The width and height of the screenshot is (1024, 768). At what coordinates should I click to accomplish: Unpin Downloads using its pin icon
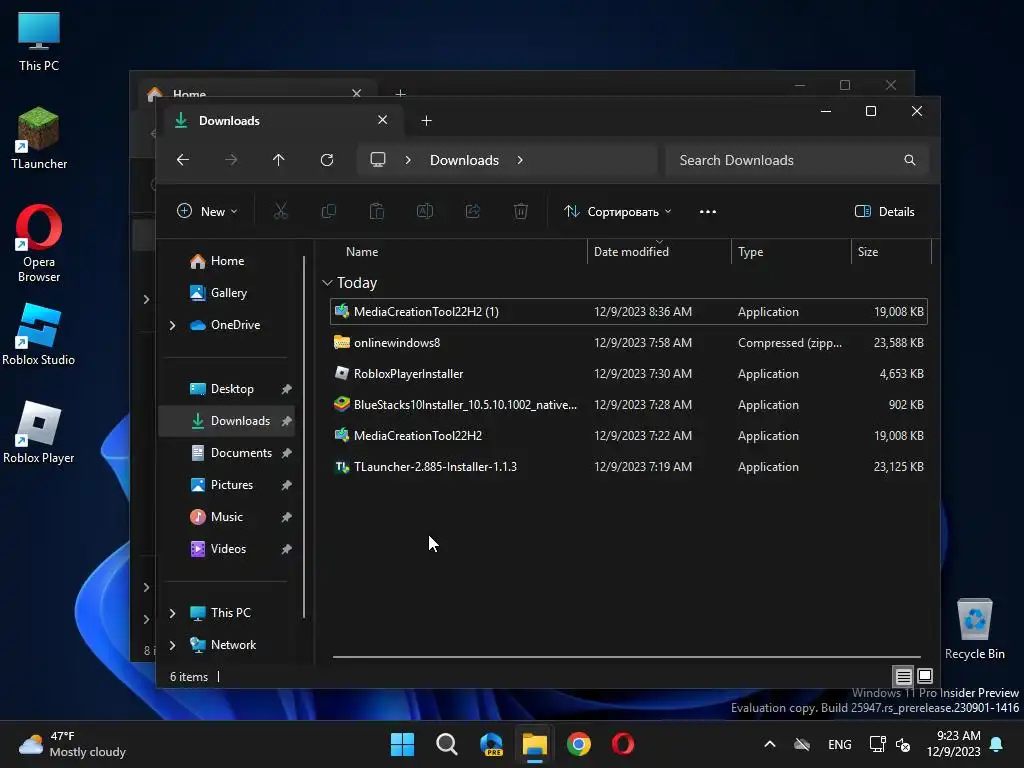[286, 421]
